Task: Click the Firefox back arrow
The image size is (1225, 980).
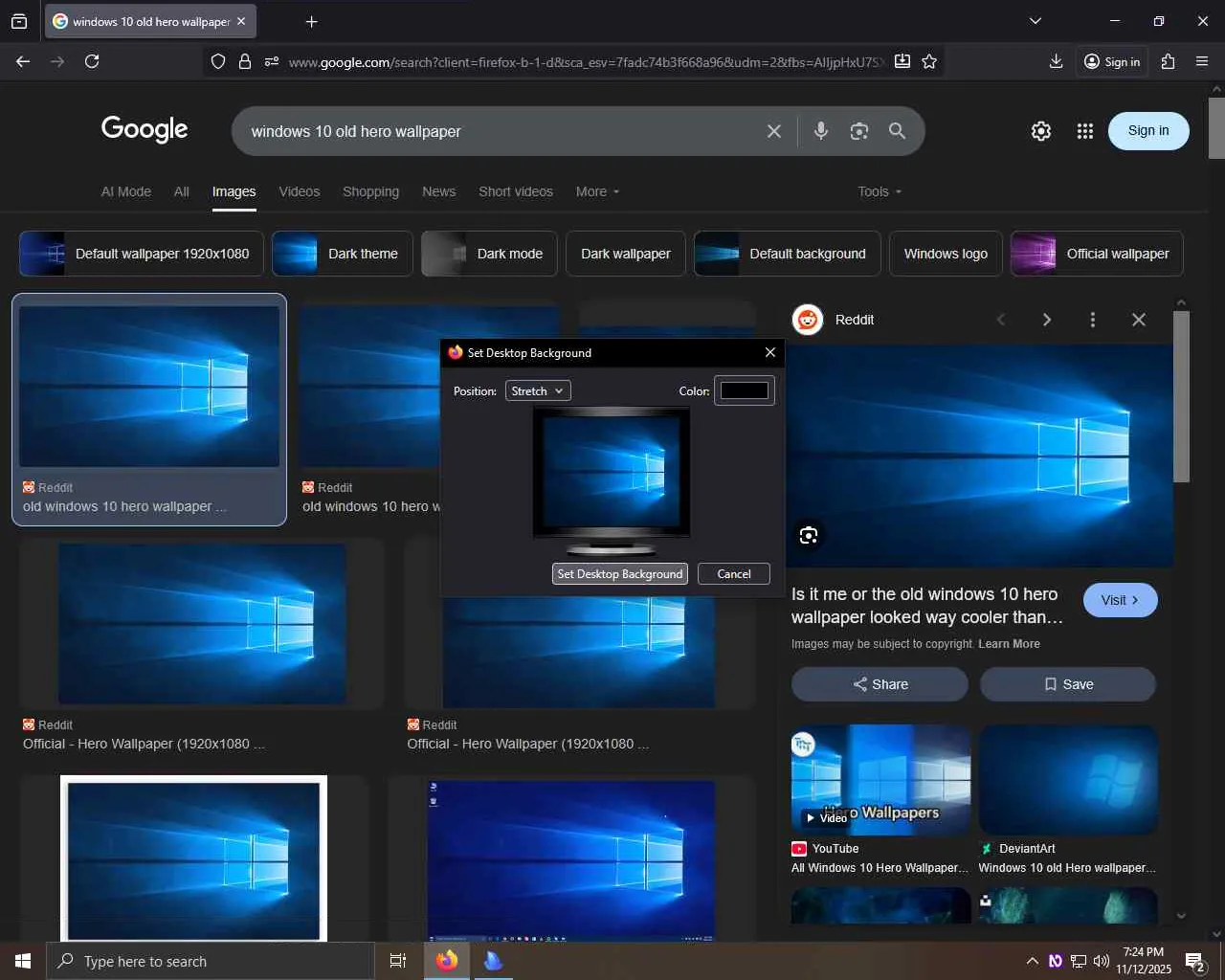Action: pos(23,61)
